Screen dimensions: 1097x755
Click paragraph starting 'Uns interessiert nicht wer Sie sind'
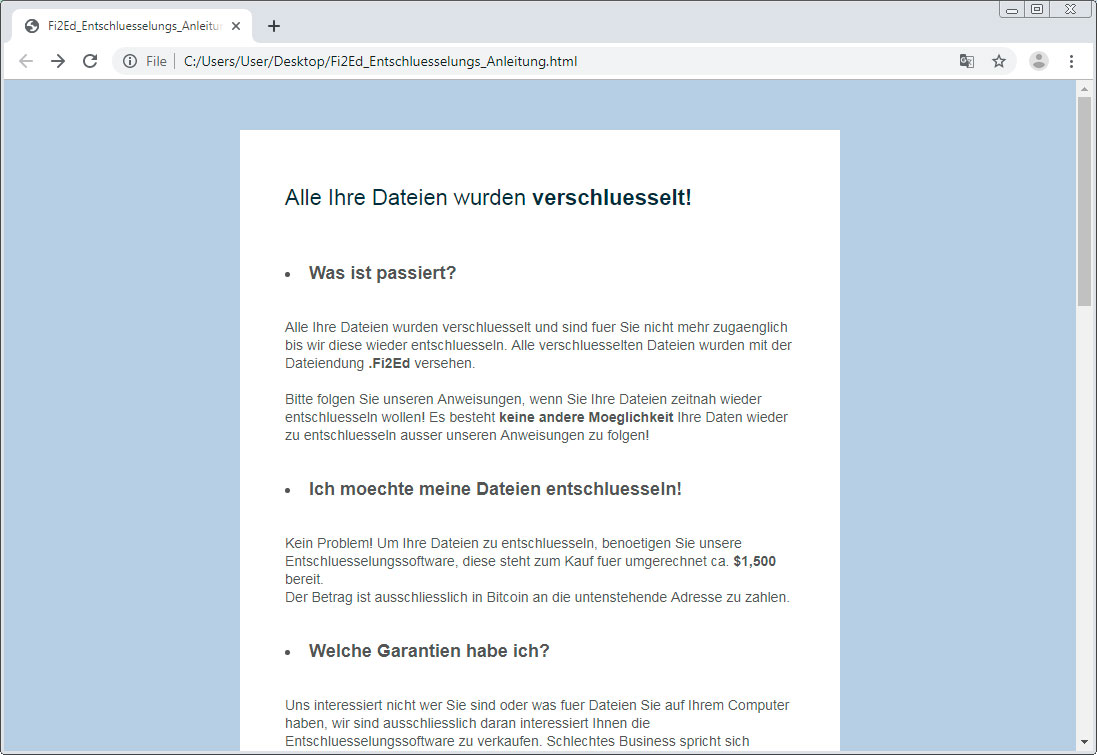click(x=537, y=724)
